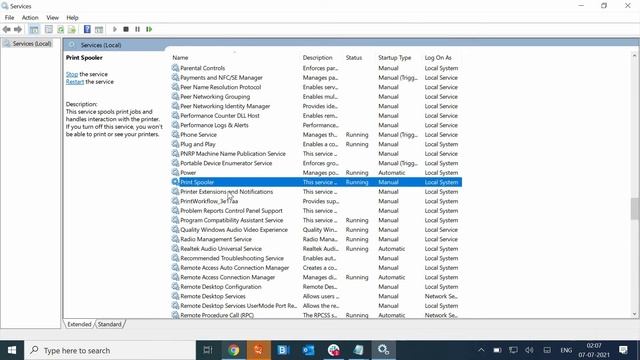Select the Phone Service row
The width and height of the screenshot is (640, 360).
[x=316, y=135]
